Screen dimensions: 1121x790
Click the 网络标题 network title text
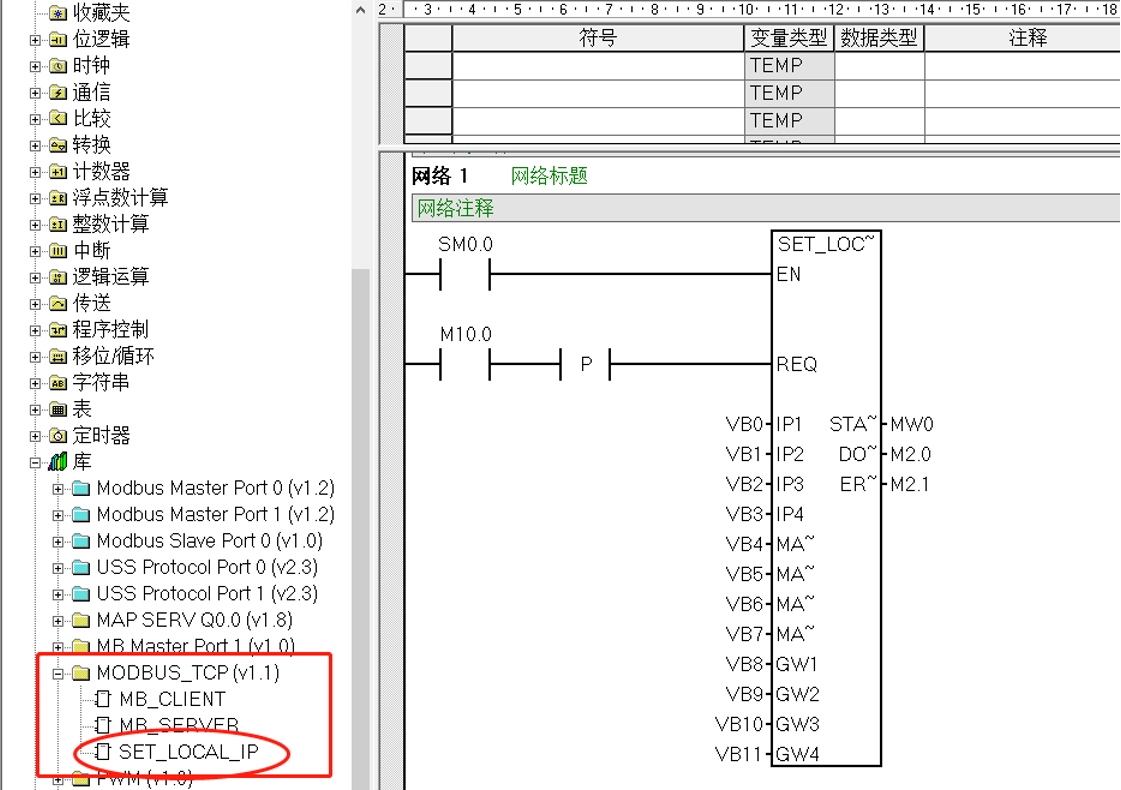click(x=549, y=176)
